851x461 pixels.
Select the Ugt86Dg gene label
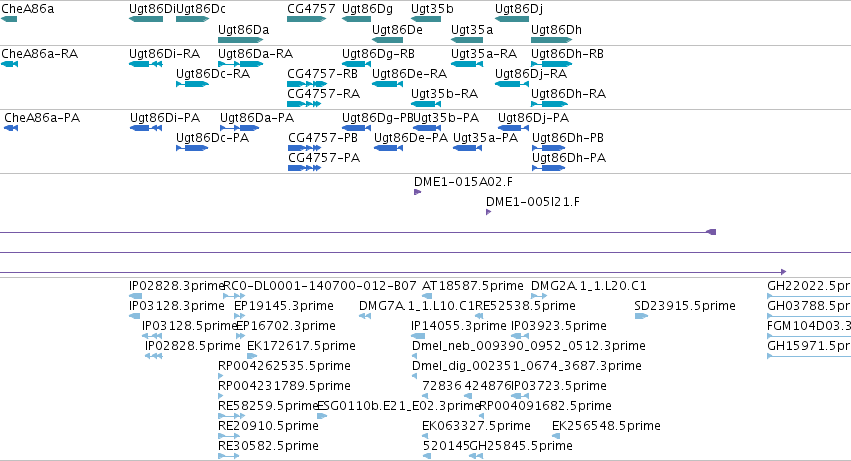click(367, 9)
